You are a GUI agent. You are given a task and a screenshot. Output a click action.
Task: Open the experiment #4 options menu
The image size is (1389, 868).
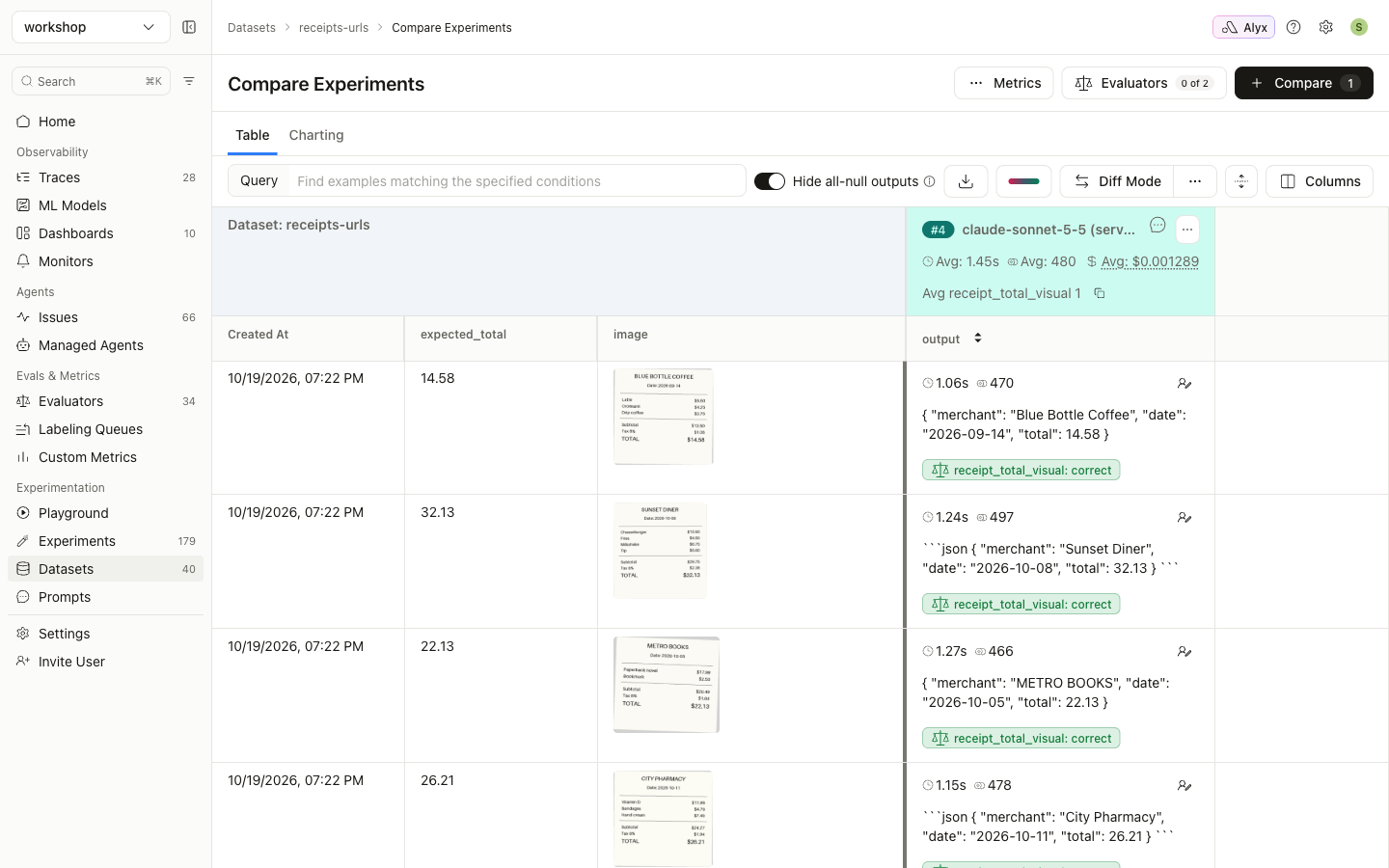pos(1187,230)
